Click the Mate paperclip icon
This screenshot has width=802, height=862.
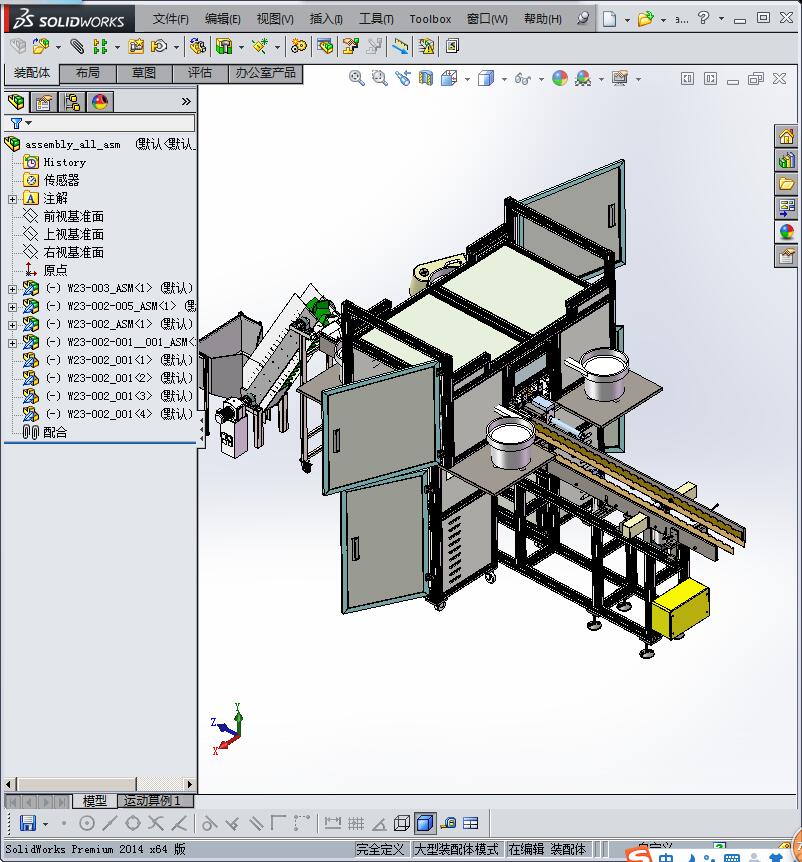(x=77, y=46)
